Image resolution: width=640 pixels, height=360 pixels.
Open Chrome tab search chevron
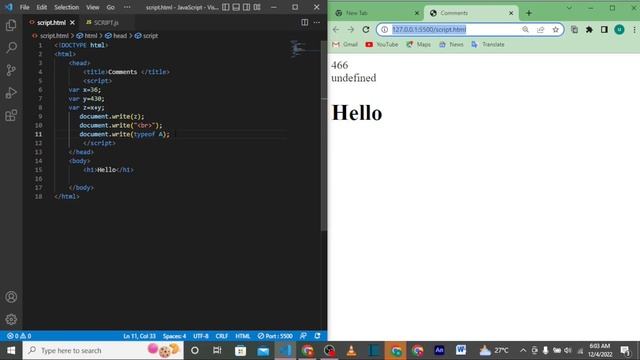(569, 8)
